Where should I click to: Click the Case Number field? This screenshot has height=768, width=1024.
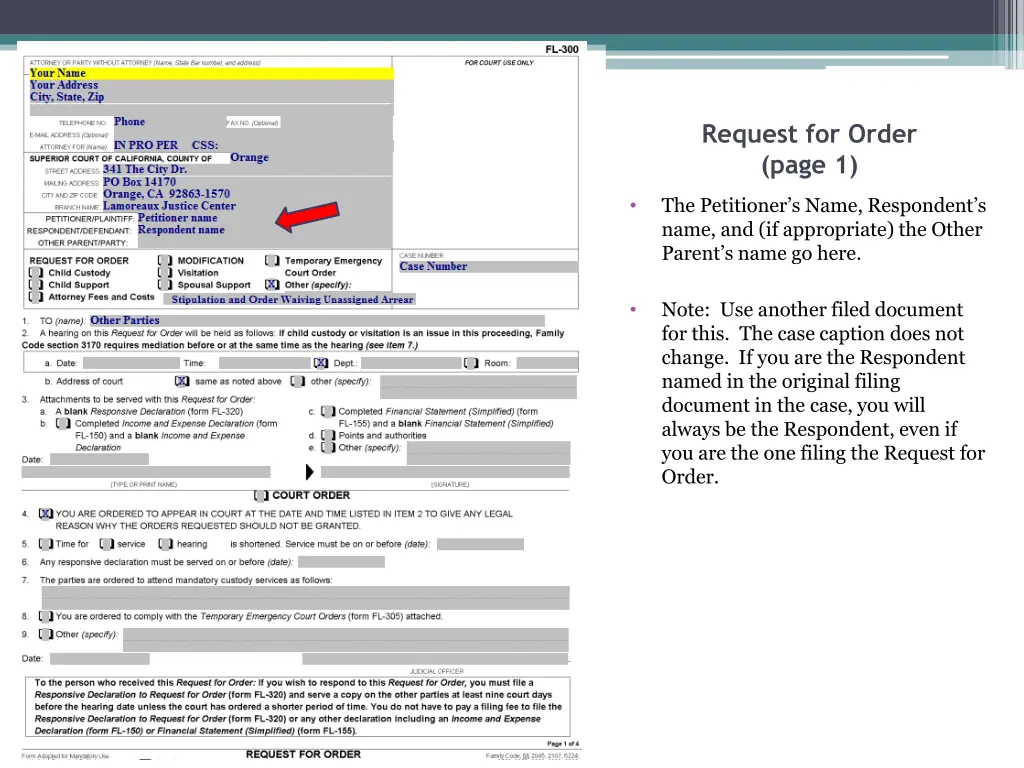488,267
